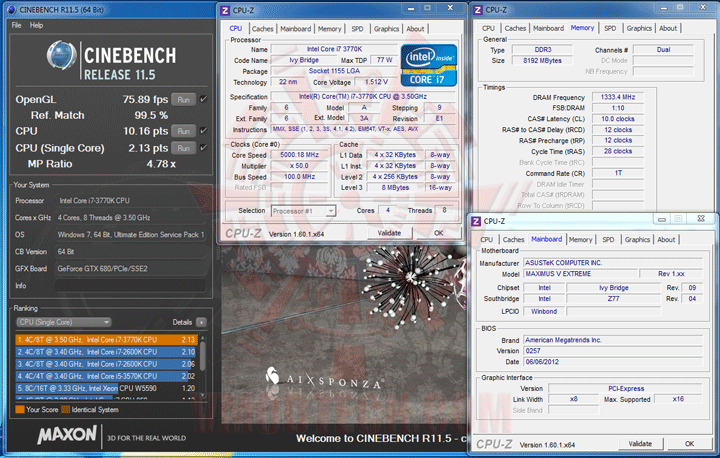Click the Cinebench globe logo
Image resolution: width=720 pixels, height=458 pixels.
coord(62,56)
